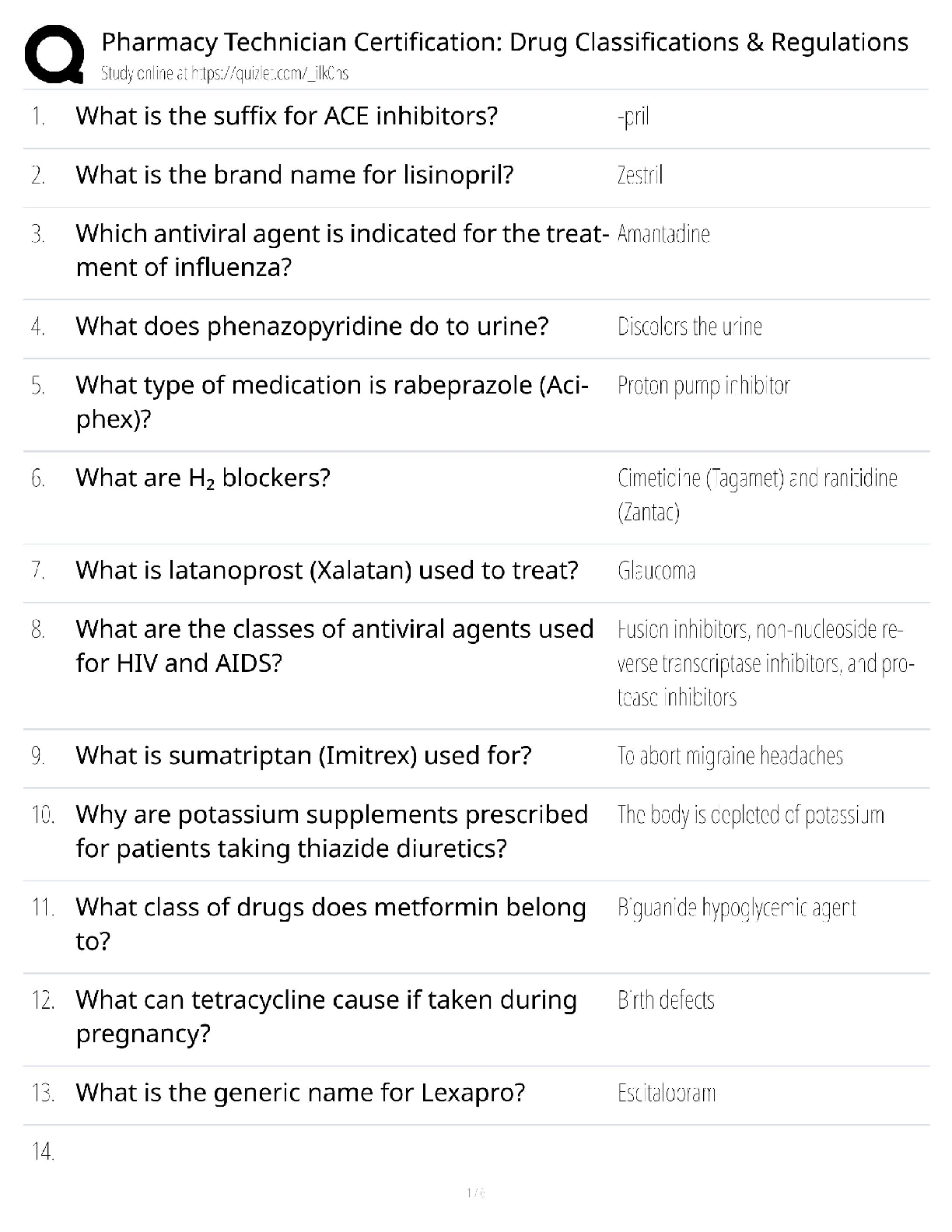The width and height of the screenshot is (952, 1232).
Task: Click the sumatriptan (Imitrex) question
Action: [303, 755]
